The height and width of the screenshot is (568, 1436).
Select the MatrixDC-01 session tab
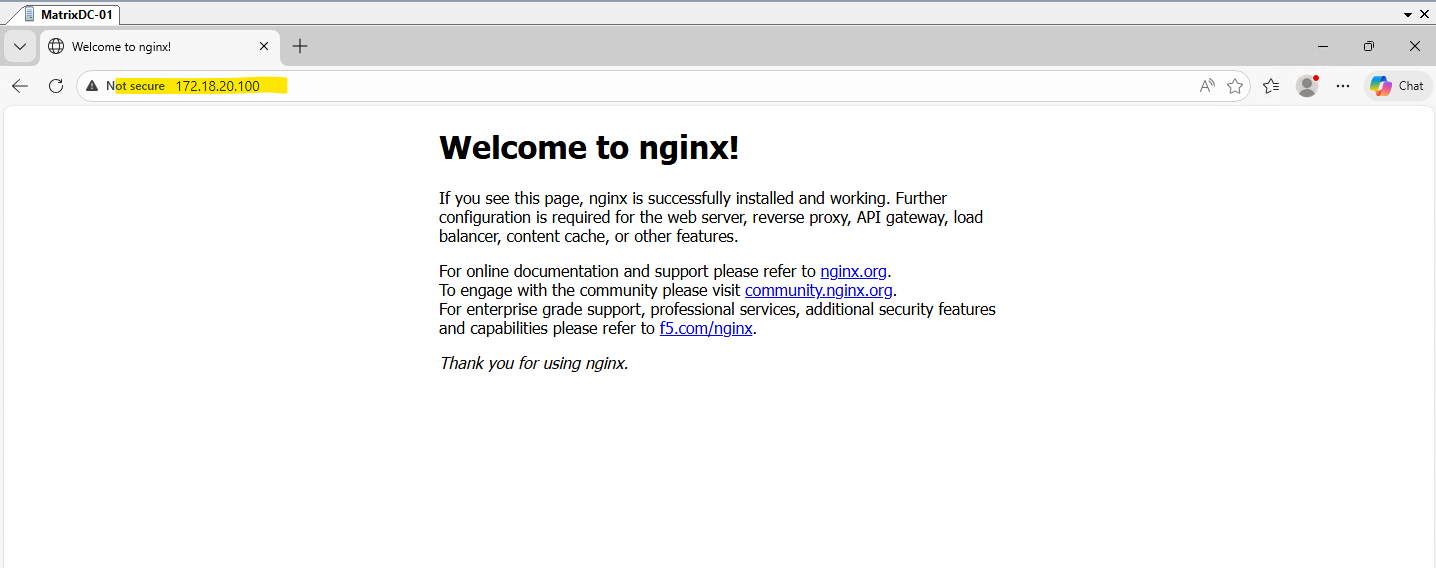coord(68,14)
